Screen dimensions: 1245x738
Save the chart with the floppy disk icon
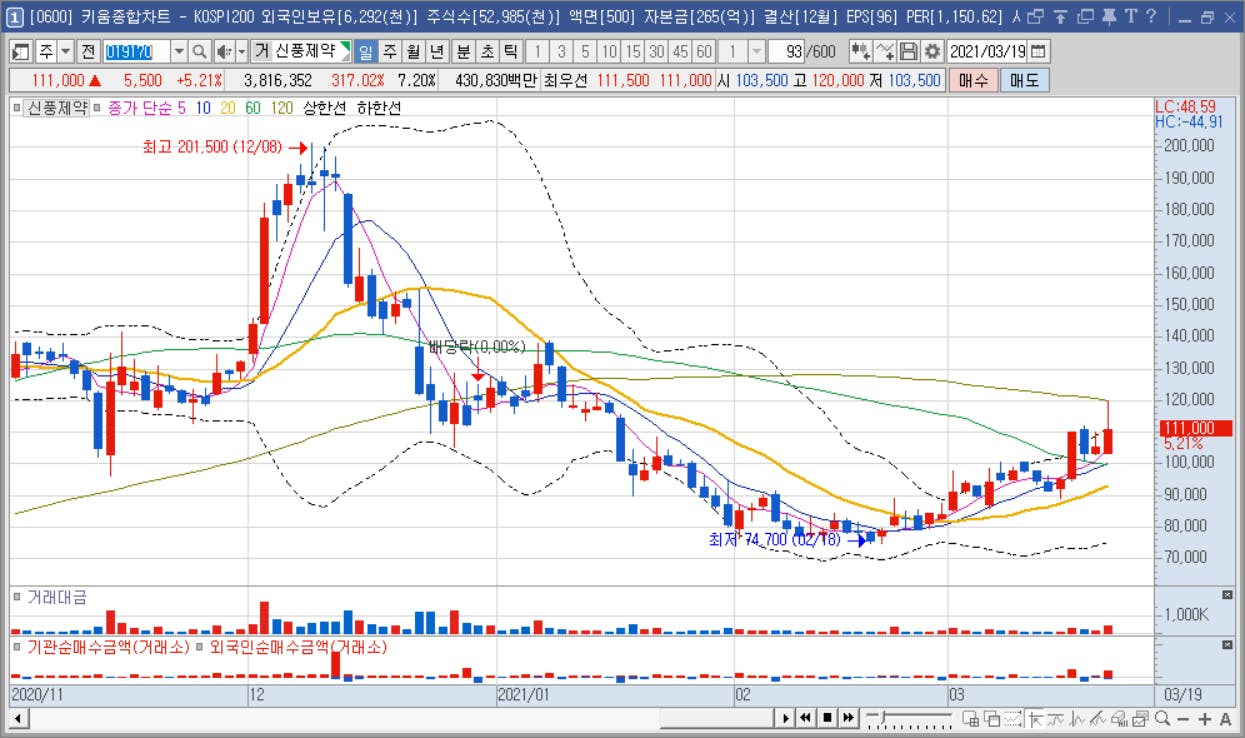point(909,51)
